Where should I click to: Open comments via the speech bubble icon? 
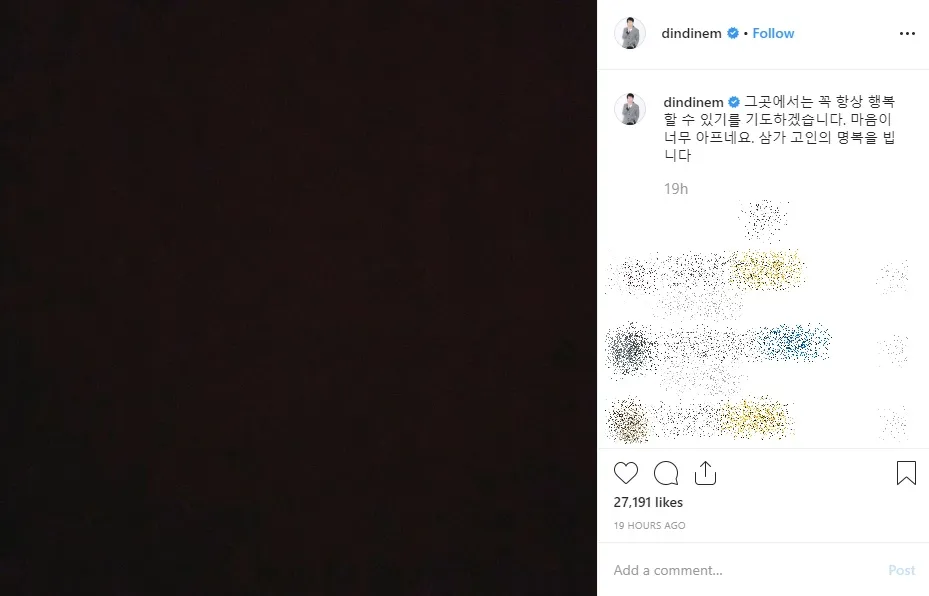tap(666, 473)
